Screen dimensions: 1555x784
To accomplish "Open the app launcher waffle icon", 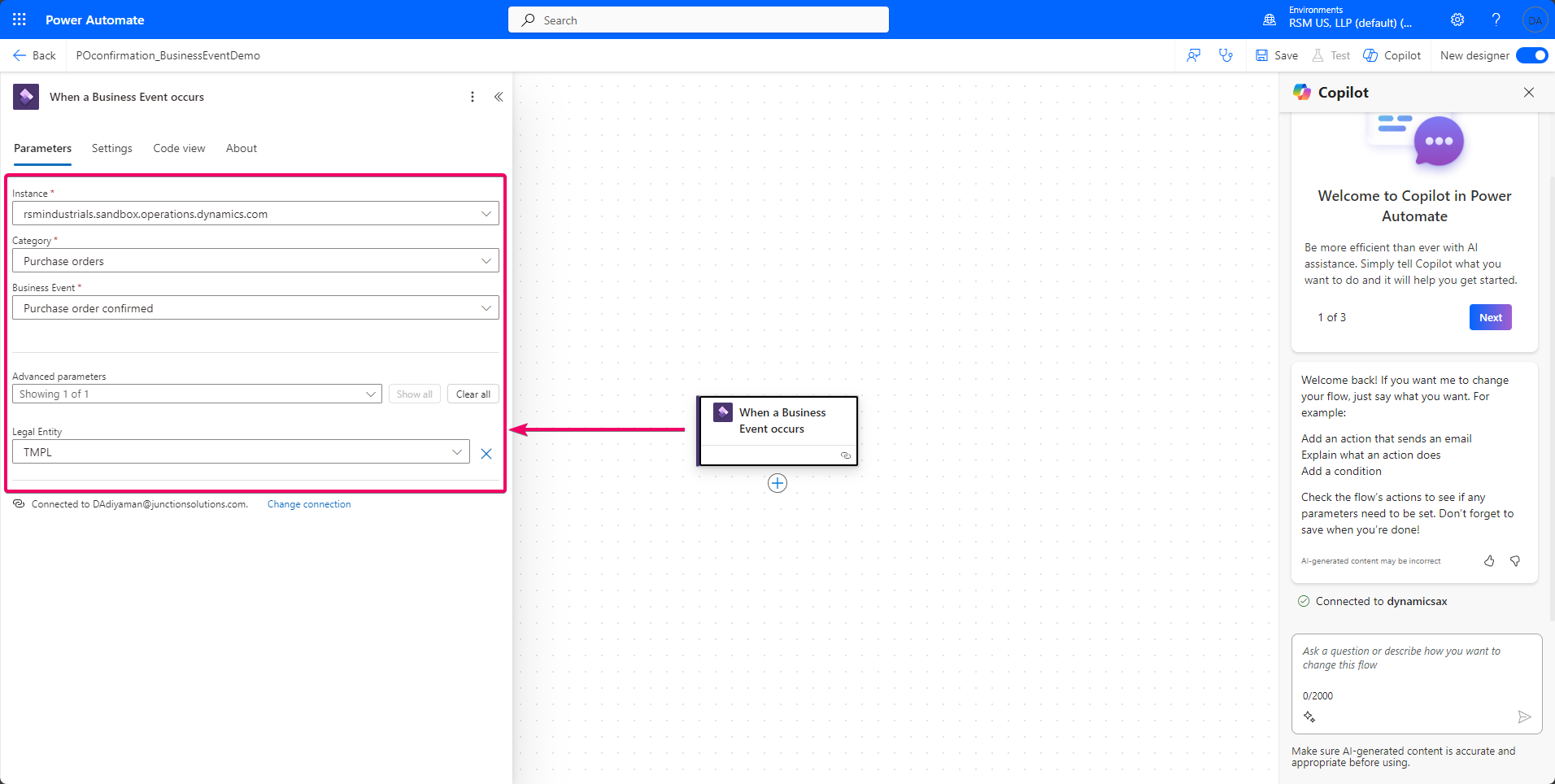I will pyautogui.click(x=20, y=20).
